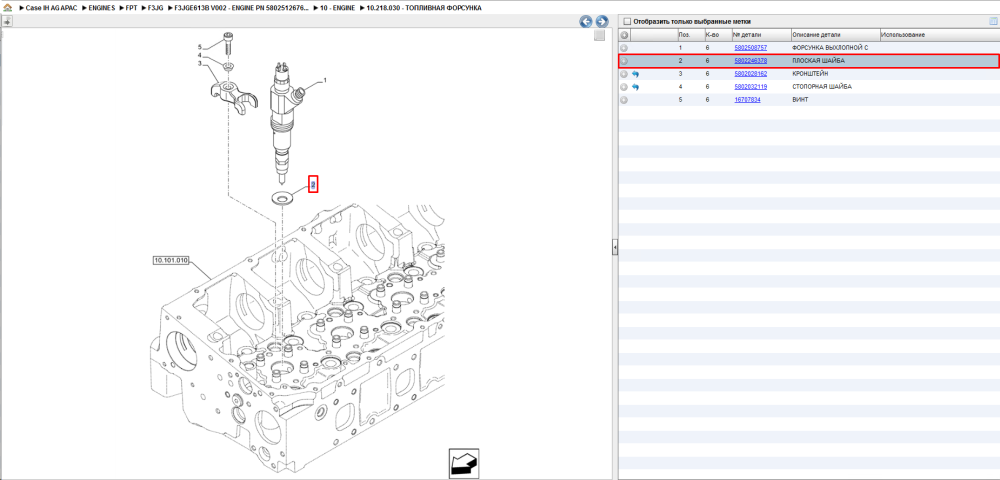The height and width of the screenshot is (480, 1000).
Task: Click the pin toolbar icon above the diagram
Action: click(x=8, y=22)
